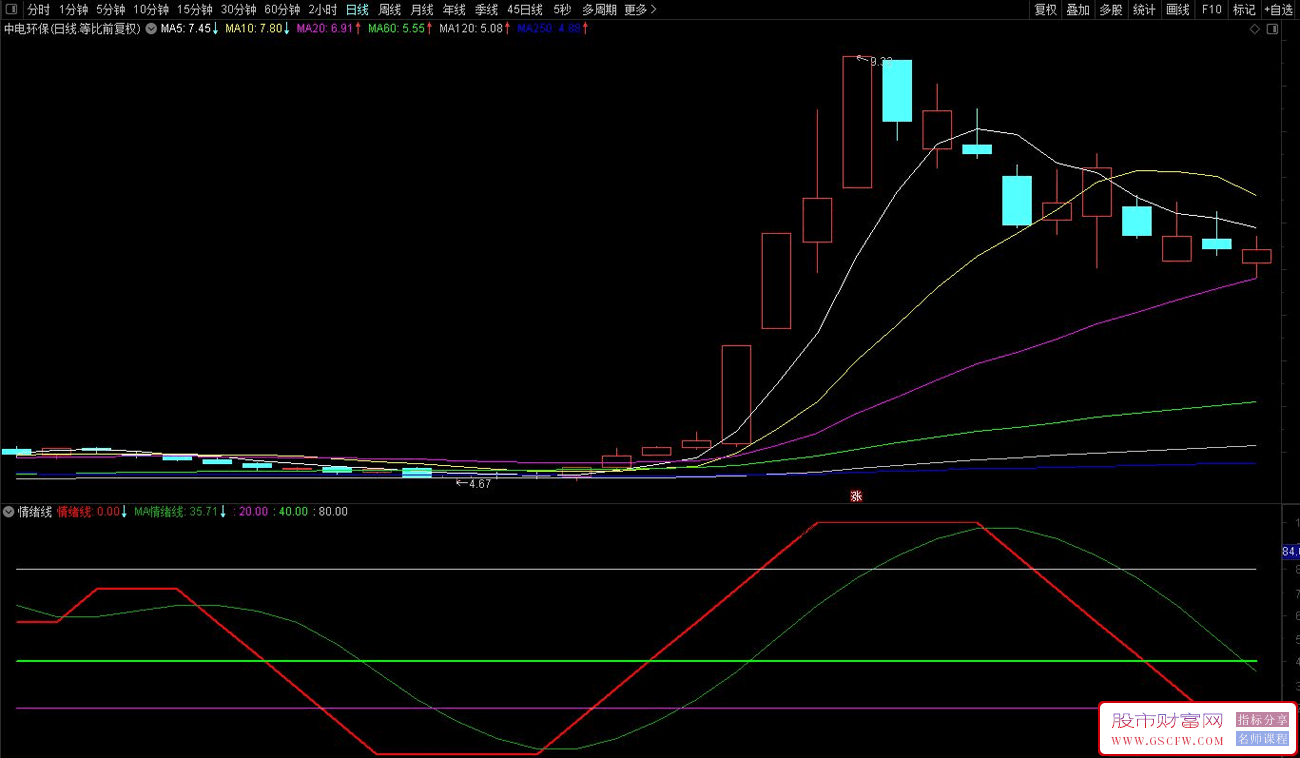Click the 涨 marker under the chart
Image resolution: width=1300 pixels, height=758 pixels.
(x=856, y=496)
